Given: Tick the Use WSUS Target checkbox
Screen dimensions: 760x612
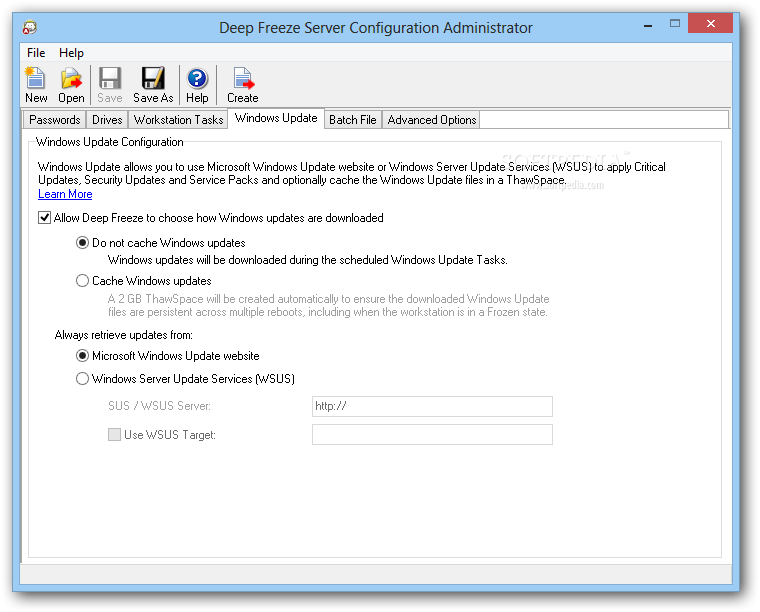Looking at the screenshot, I should coord(114,434).
